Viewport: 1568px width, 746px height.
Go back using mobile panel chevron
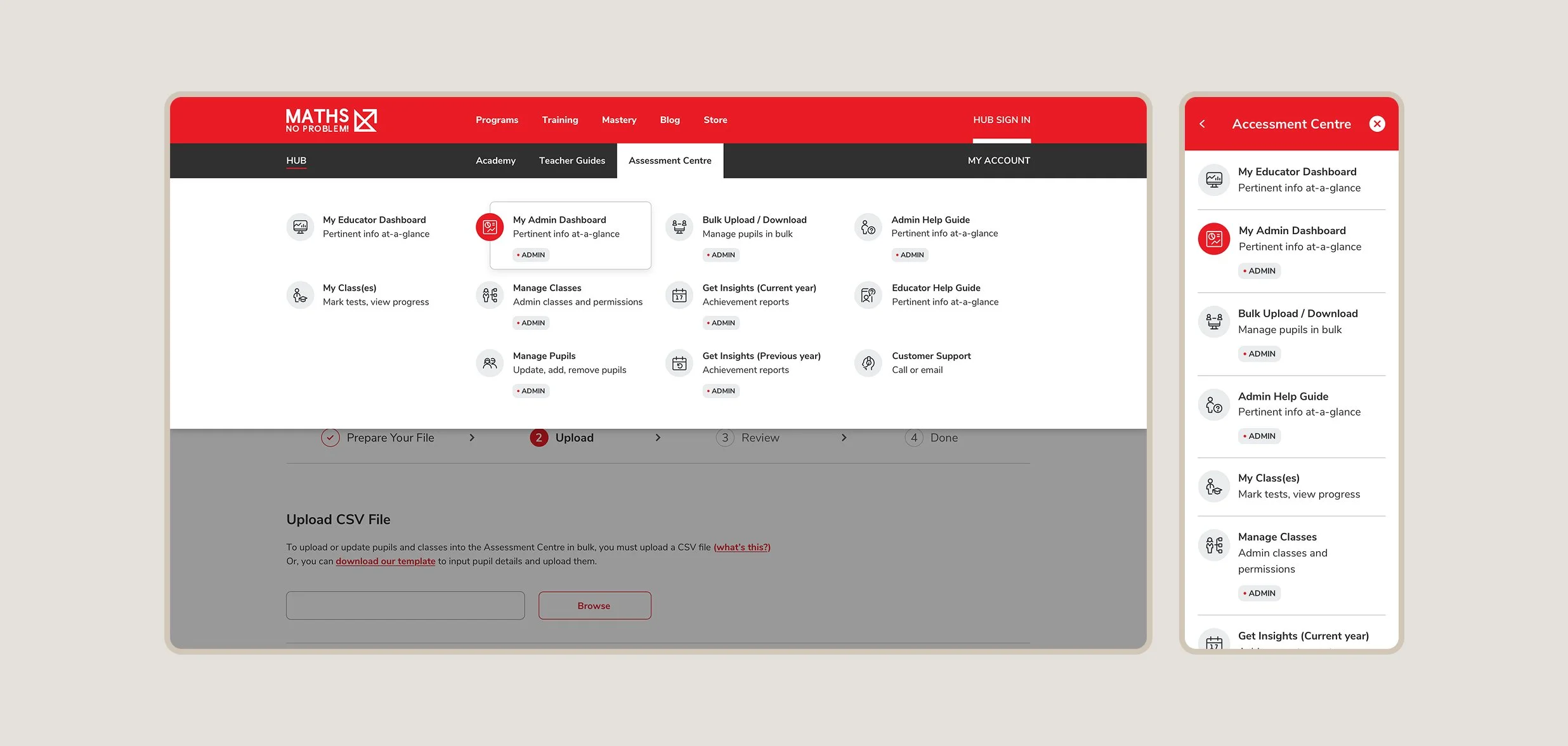point(1202,124)
